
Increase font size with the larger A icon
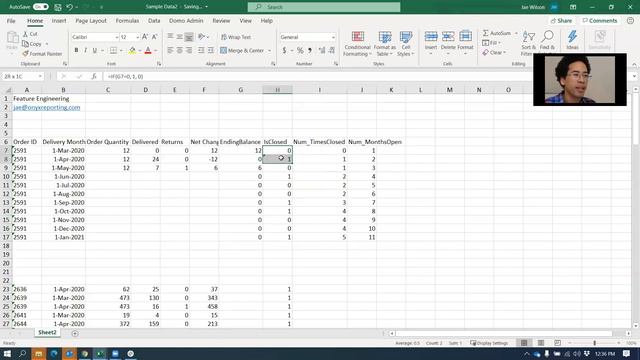point(145,37)
